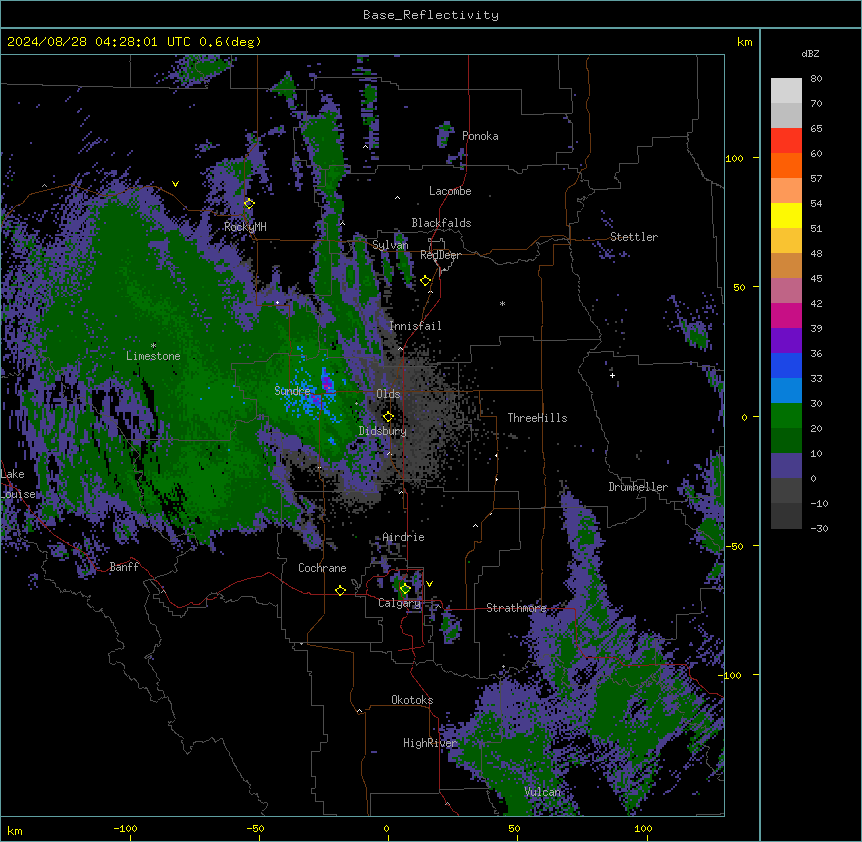This screenshot has width=862, height=842.
Task: Click the Lacombe city label
Action: point(450,191)
